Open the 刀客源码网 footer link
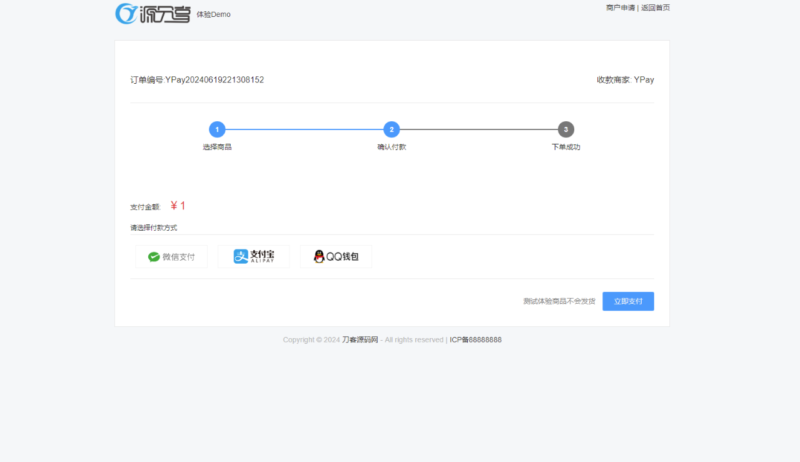 360,340
